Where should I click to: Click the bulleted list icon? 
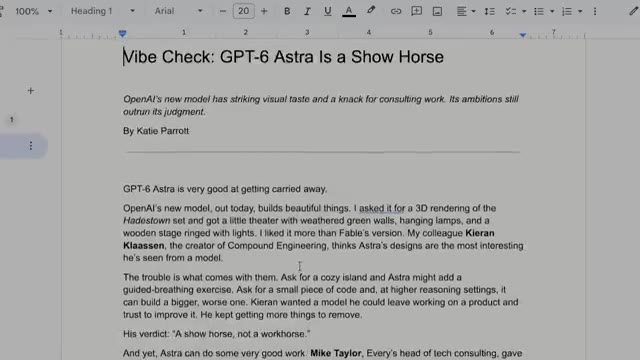coord(539,11)
